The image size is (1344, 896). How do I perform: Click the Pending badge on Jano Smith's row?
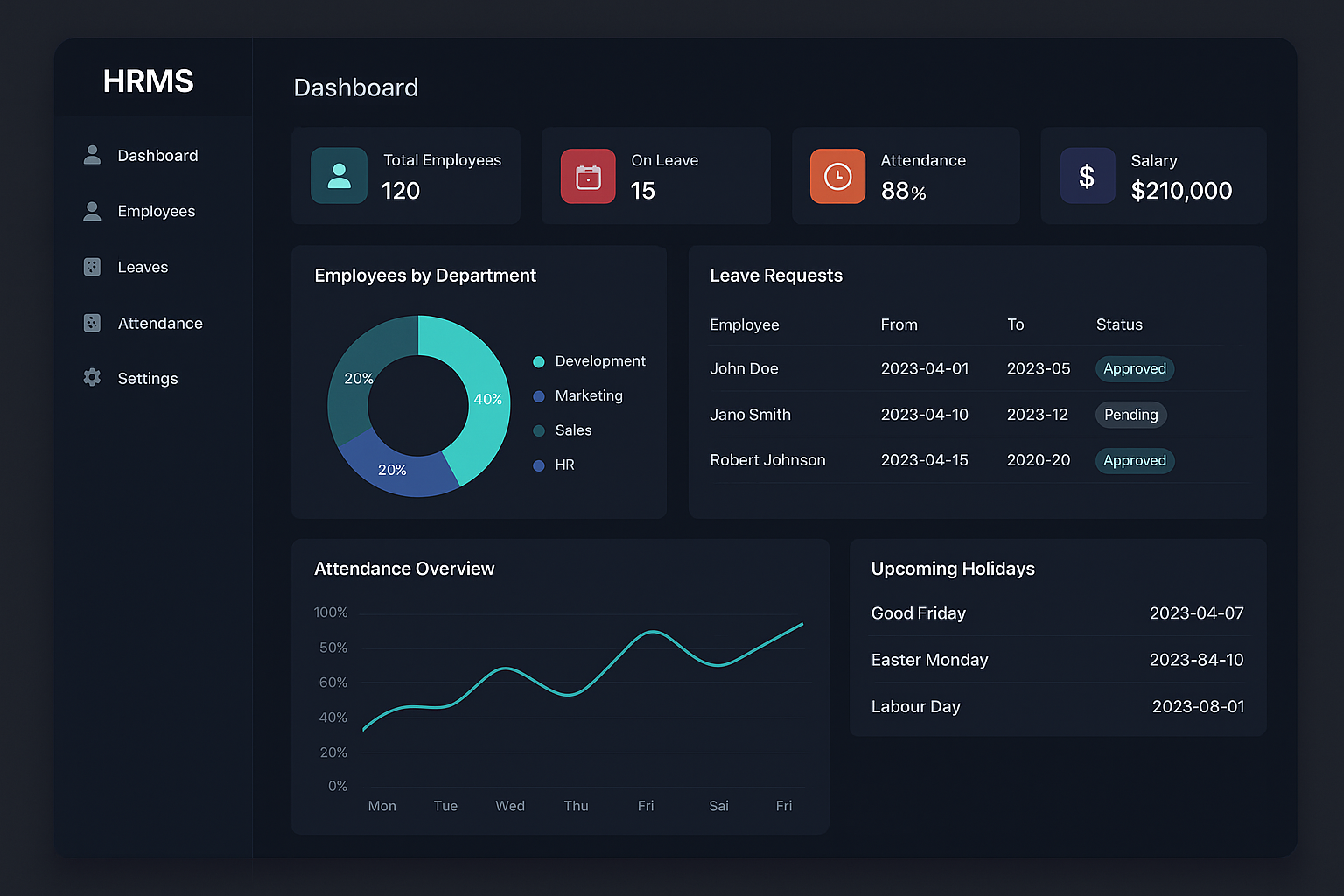pos(1130,414)
